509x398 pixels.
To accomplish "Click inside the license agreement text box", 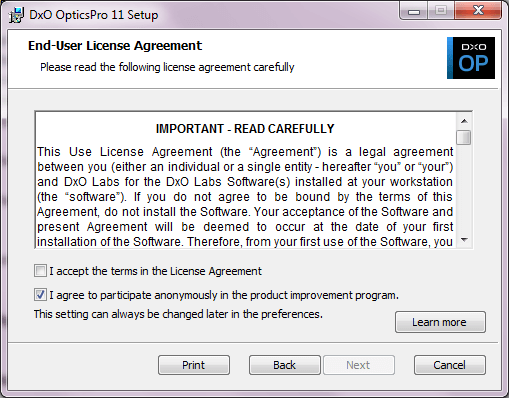I will tap(246, 180).
